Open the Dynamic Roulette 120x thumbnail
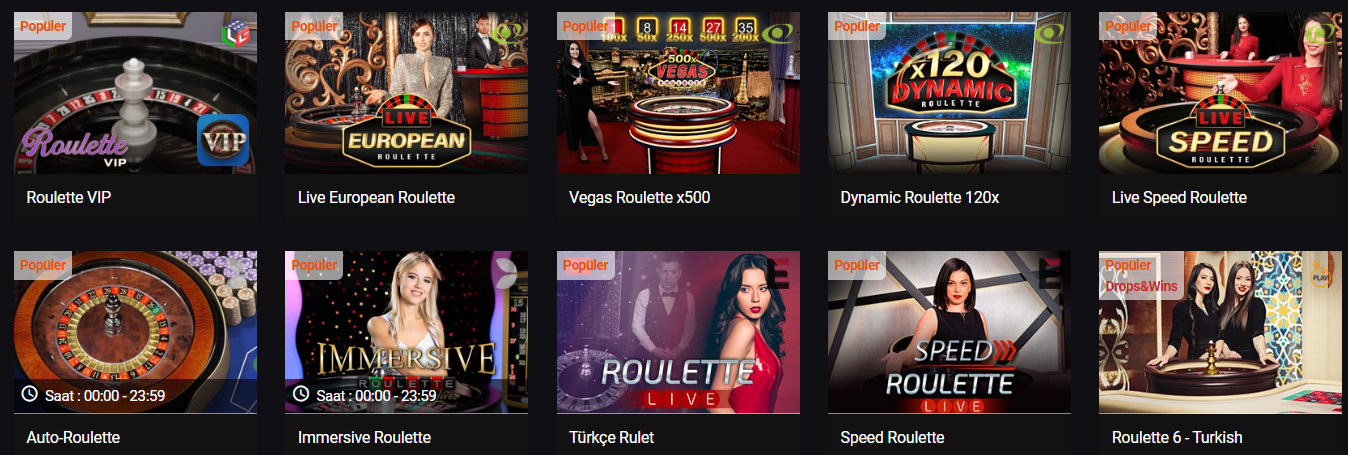 click(949, 93)
